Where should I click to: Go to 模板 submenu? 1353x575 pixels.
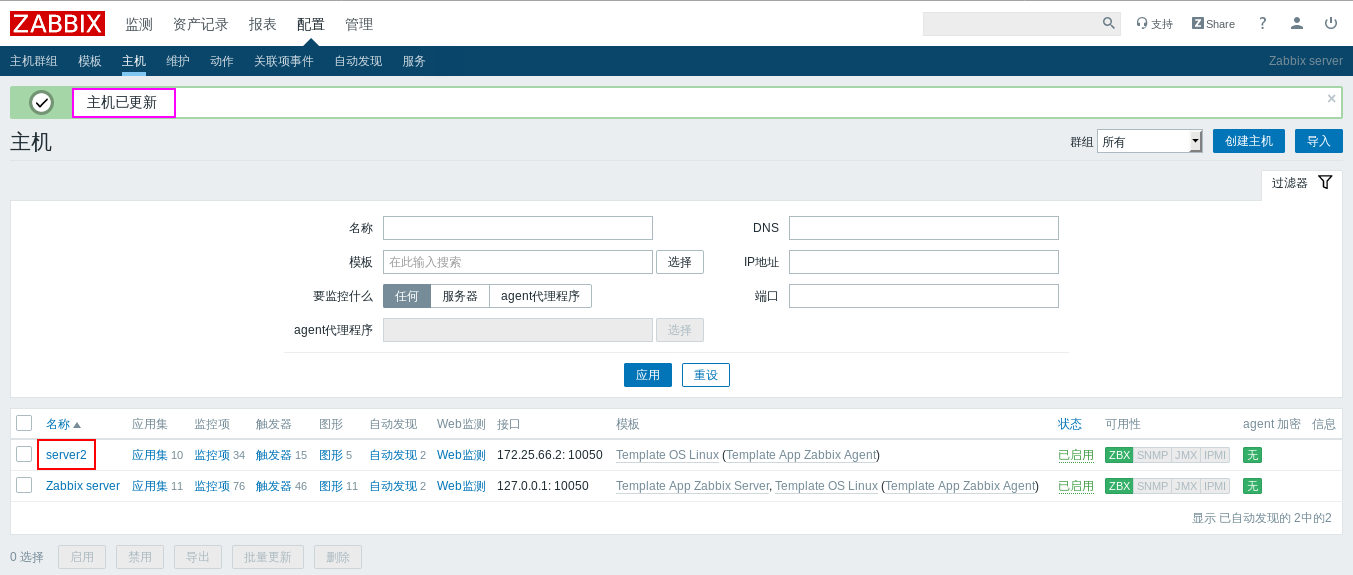90,61
